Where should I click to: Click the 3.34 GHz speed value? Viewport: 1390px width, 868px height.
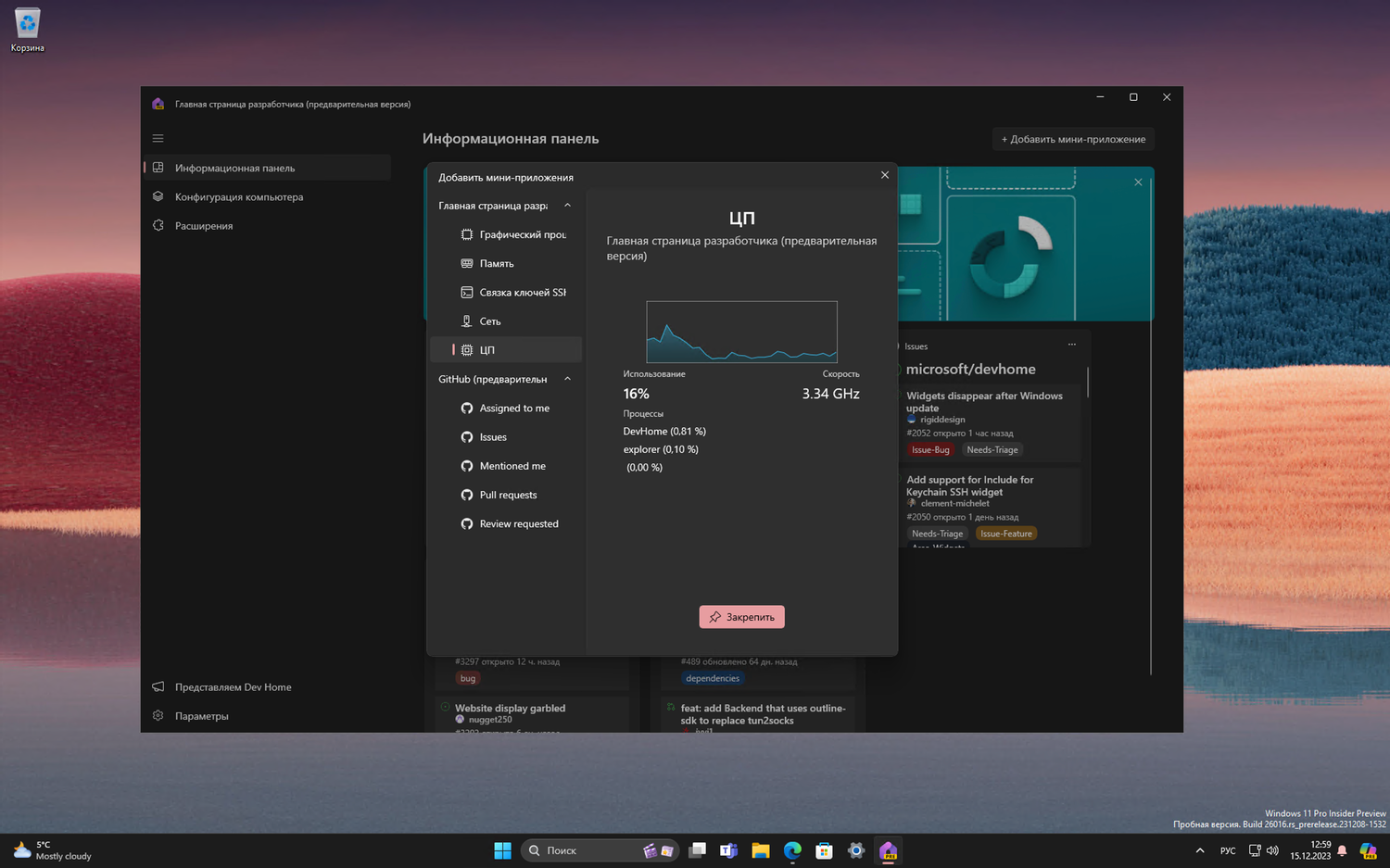click(830, 394)
